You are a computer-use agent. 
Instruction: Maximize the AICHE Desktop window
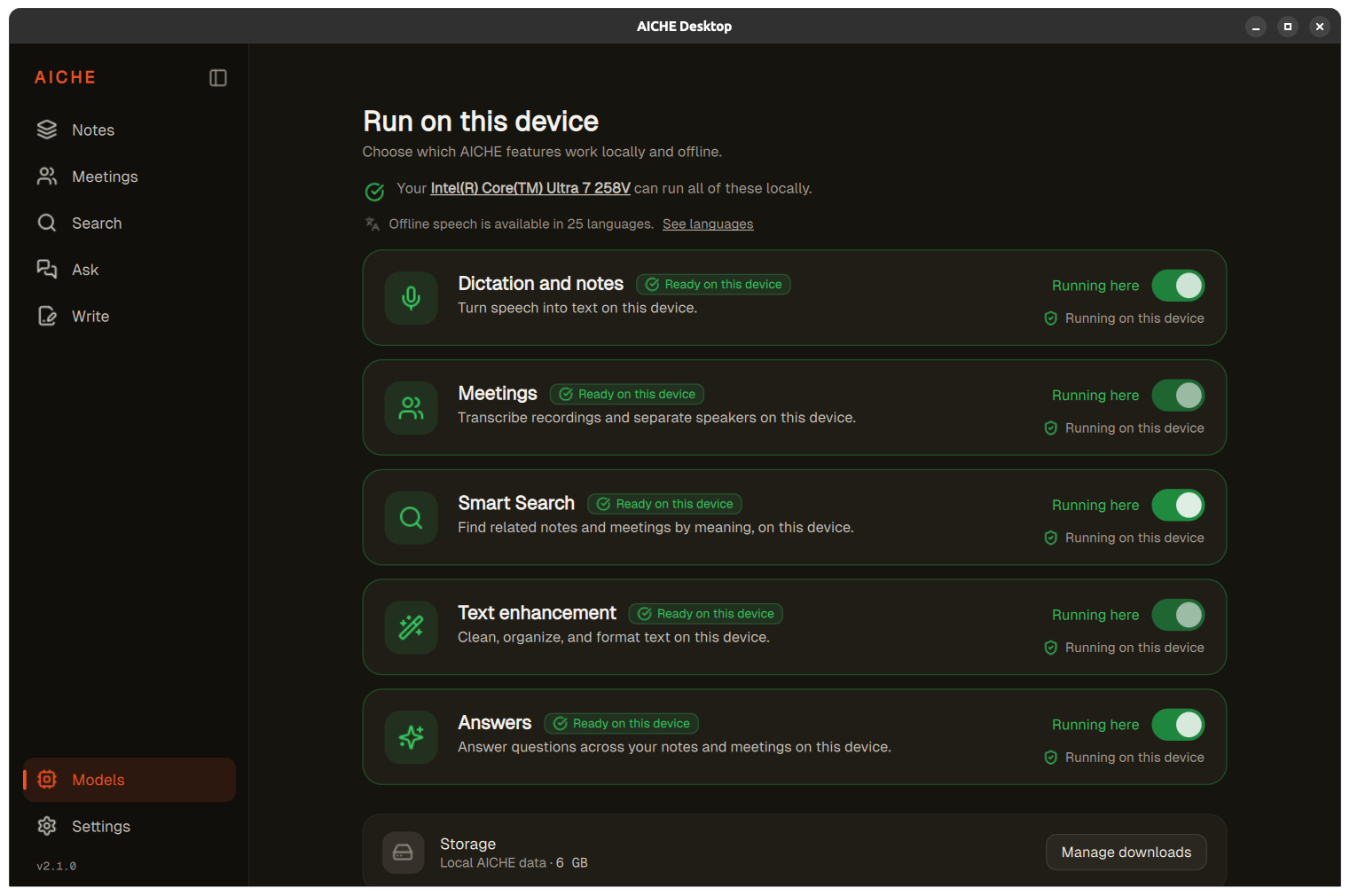[1288, 27]
